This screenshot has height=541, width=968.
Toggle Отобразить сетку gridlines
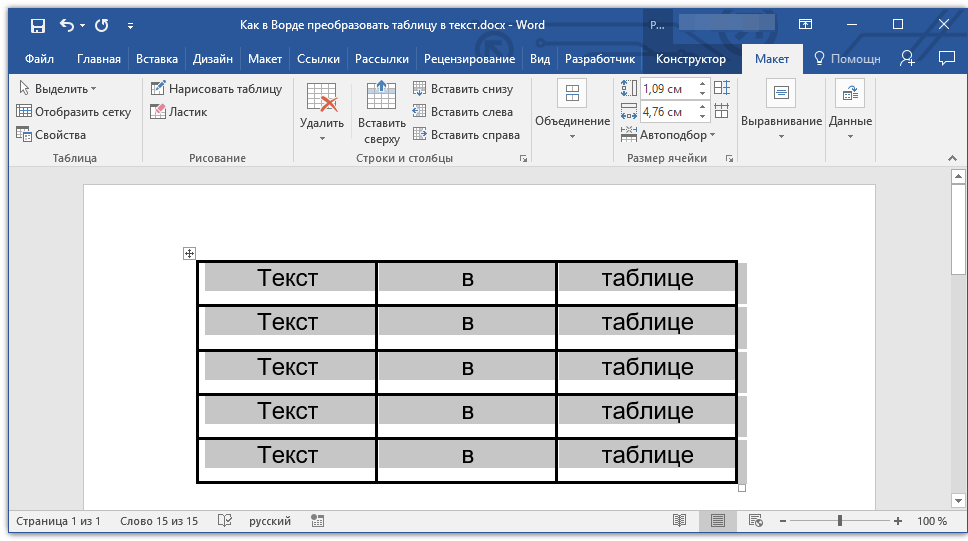tap(74, 112)
